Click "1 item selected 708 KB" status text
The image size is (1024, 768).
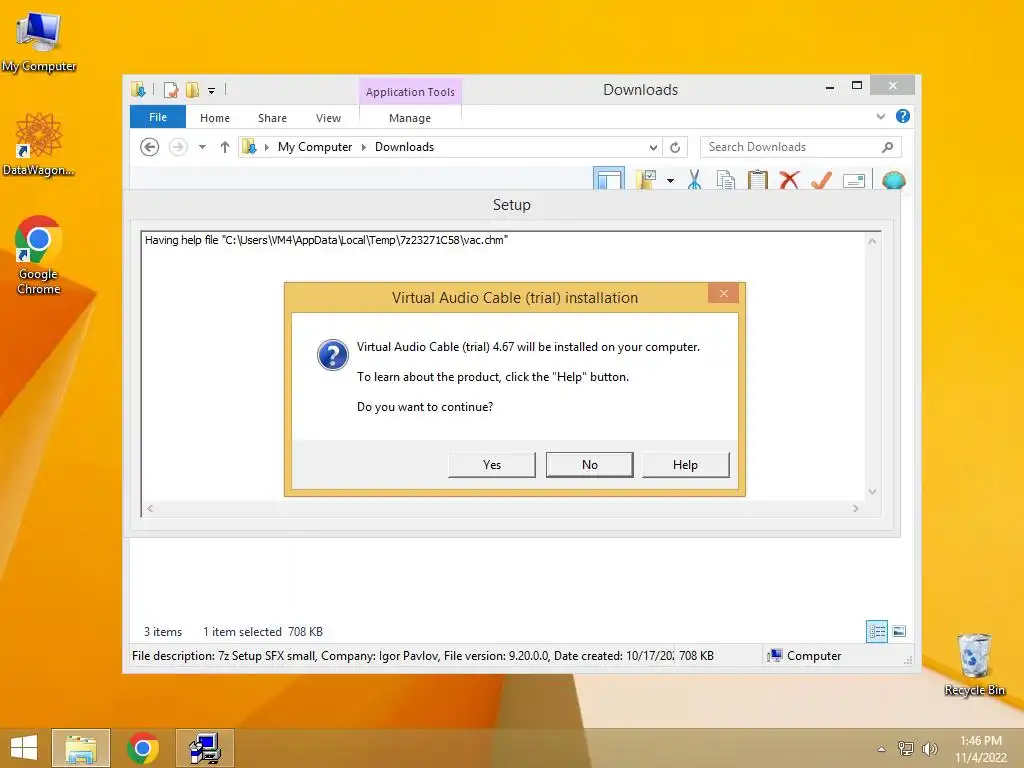tap(263, 632)
